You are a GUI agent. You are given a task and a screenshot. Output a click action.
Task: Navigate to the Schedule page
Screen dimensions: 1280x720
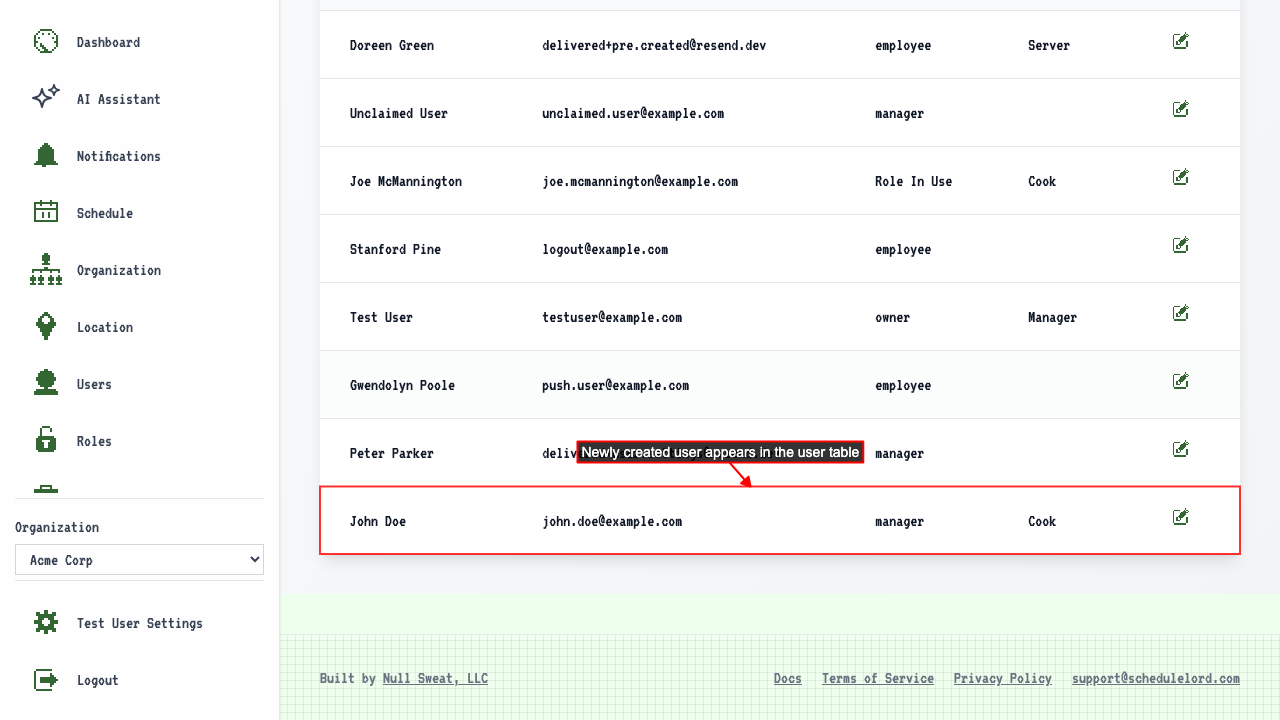point(104,213)
